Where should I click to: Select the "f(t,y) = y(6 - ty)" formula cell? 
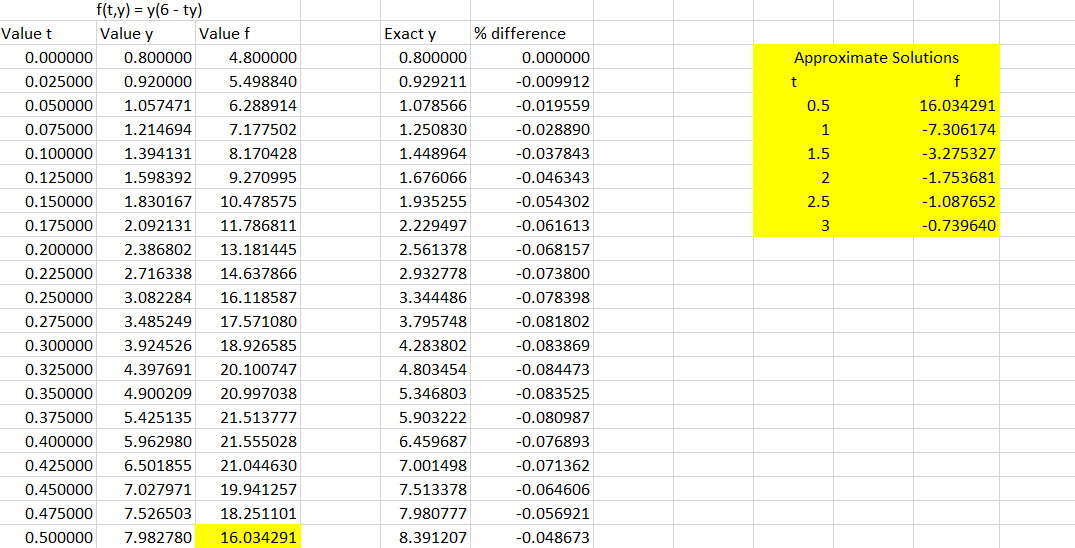(x=146, y=10)
